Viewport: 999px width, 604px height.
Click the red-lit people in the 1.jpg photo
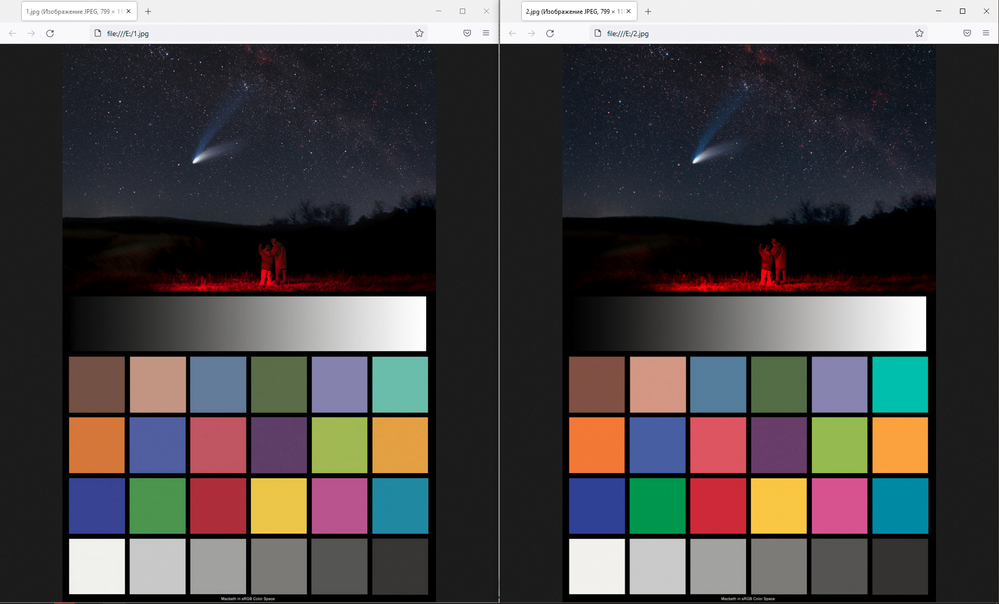[273, 262]
